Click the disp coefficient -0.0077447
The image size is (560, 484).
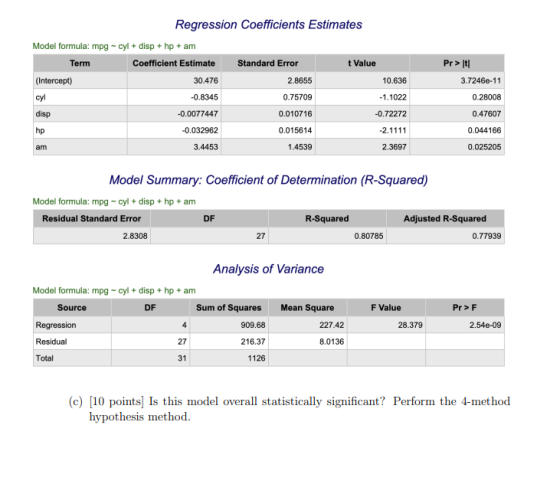198,114
